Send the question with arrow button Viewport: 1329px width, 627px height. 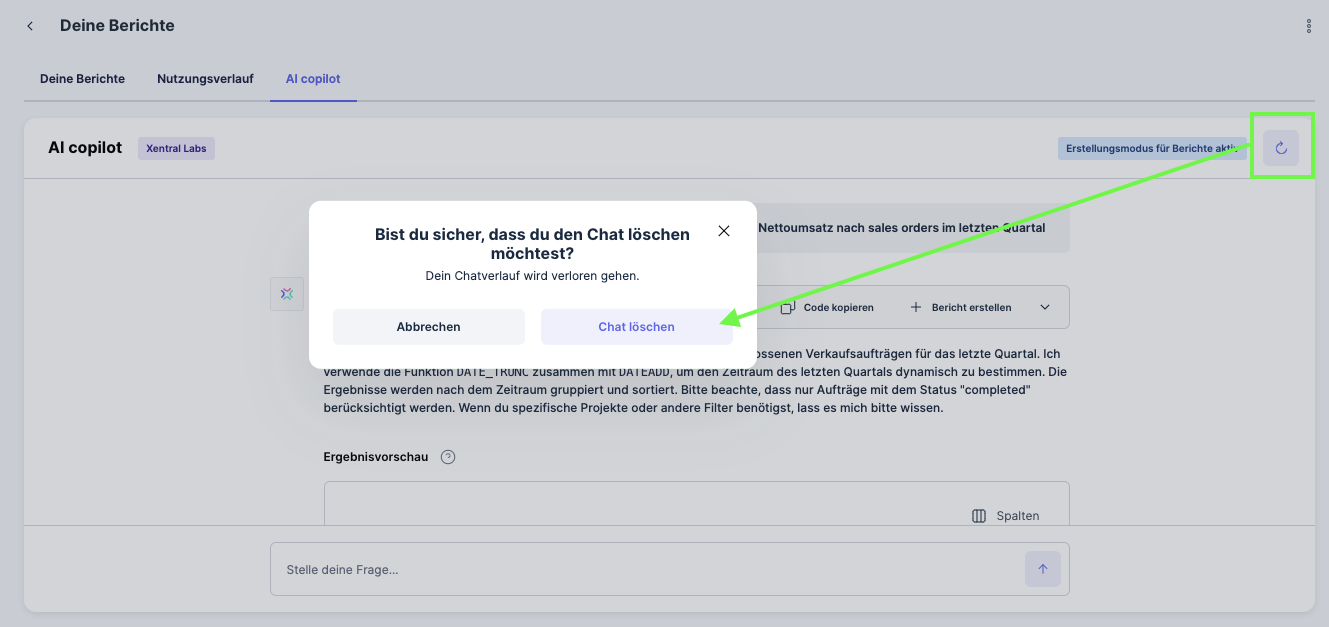pyautogui.click(x=1042, y=569)
